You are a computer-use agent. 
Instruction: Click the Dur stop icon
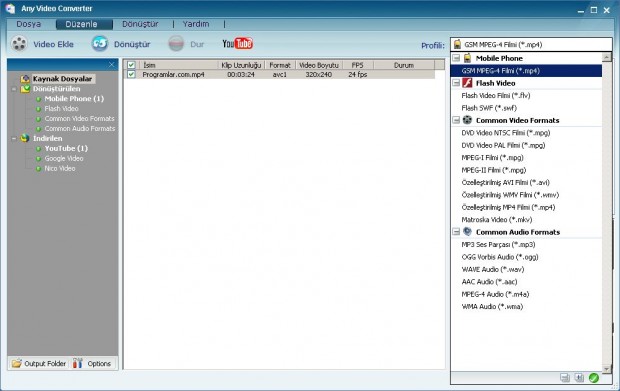click(x=176, y=43)
